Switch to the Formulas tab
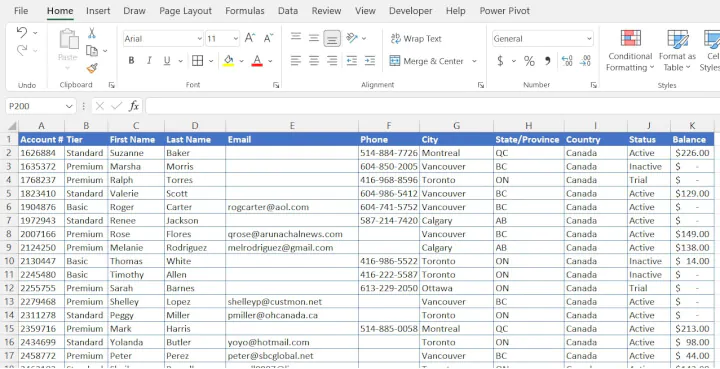 pos(245,11)
